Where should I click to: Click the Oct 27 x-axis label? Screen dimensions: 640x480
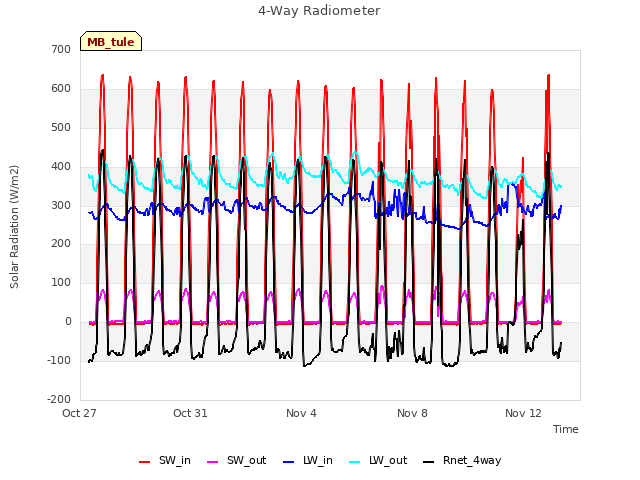point(79,413)
